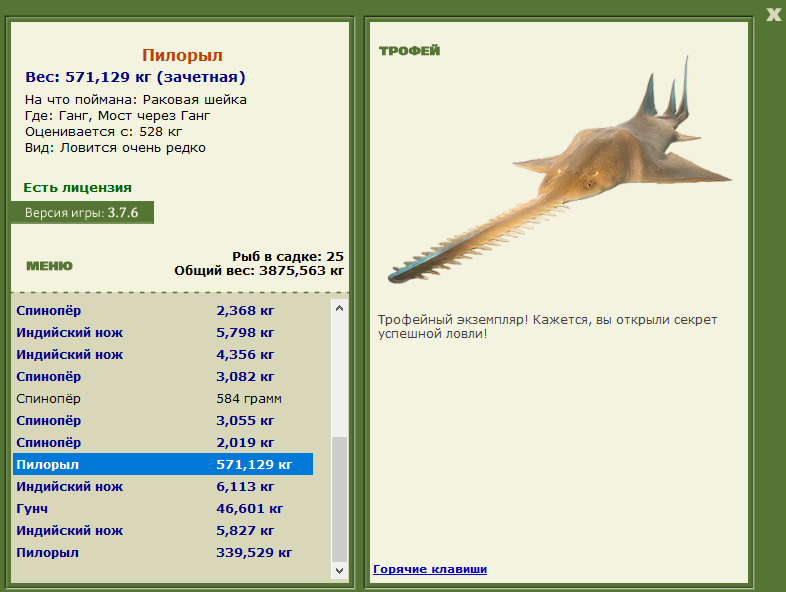Select the Пилорыл 339,529 кг row

(163, 552)
